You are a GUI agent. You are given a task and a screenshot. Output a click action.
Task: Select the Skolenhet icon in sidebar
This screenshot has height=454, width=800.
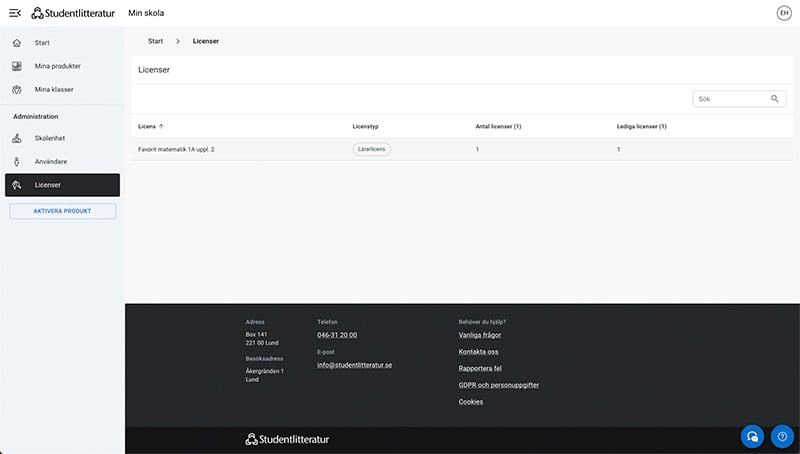click(x=17, y=138)
